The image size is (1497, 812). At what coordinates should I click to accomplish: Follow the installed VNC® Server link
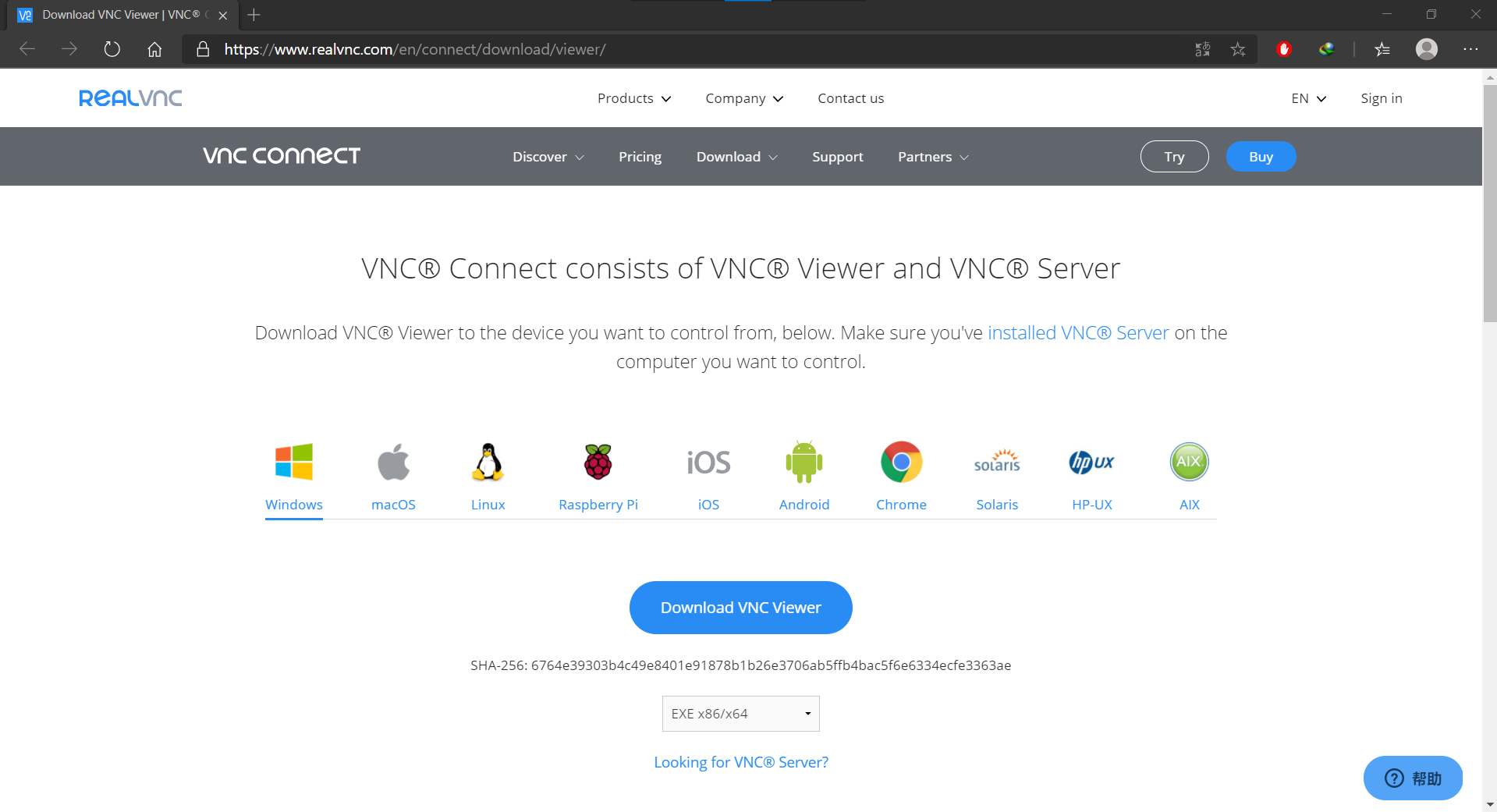tap(1078, 333)
